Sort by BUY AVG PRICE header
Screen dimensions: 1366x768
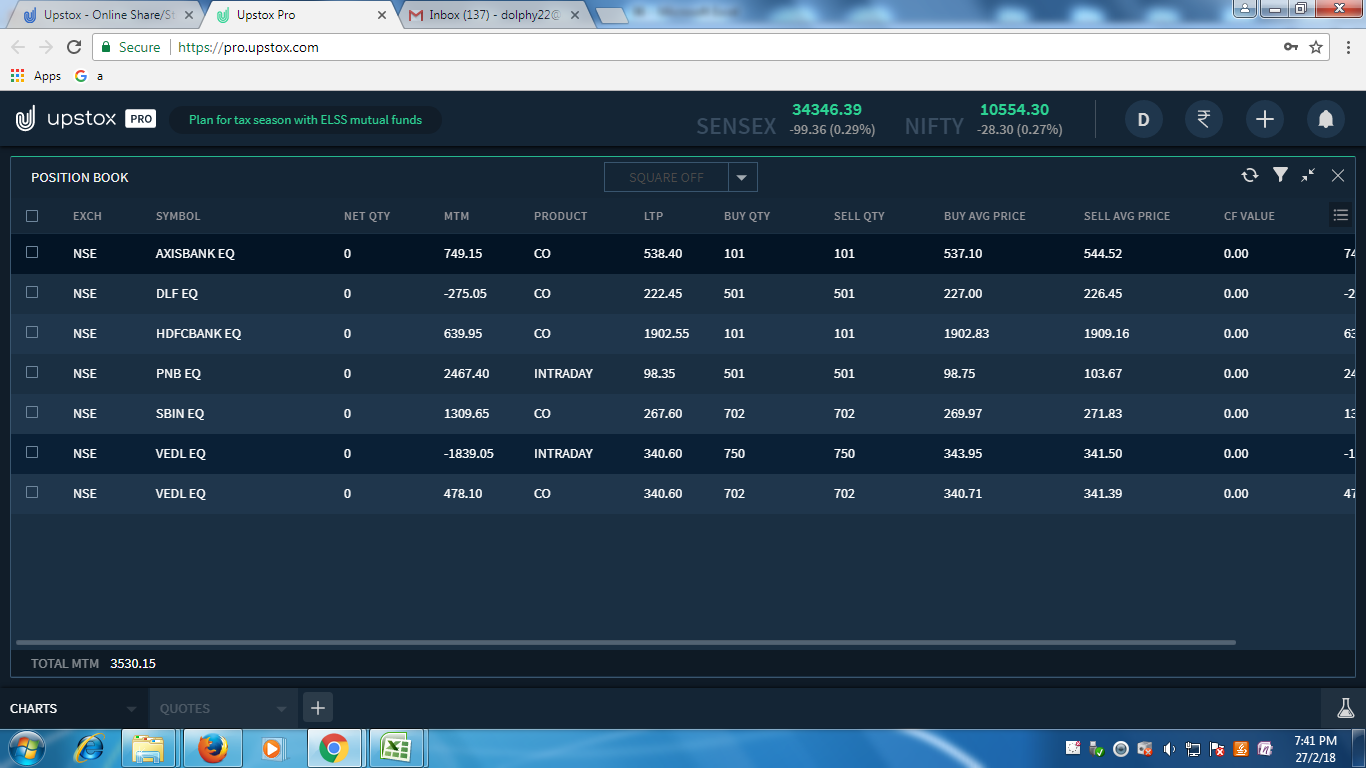coord(984,216)
